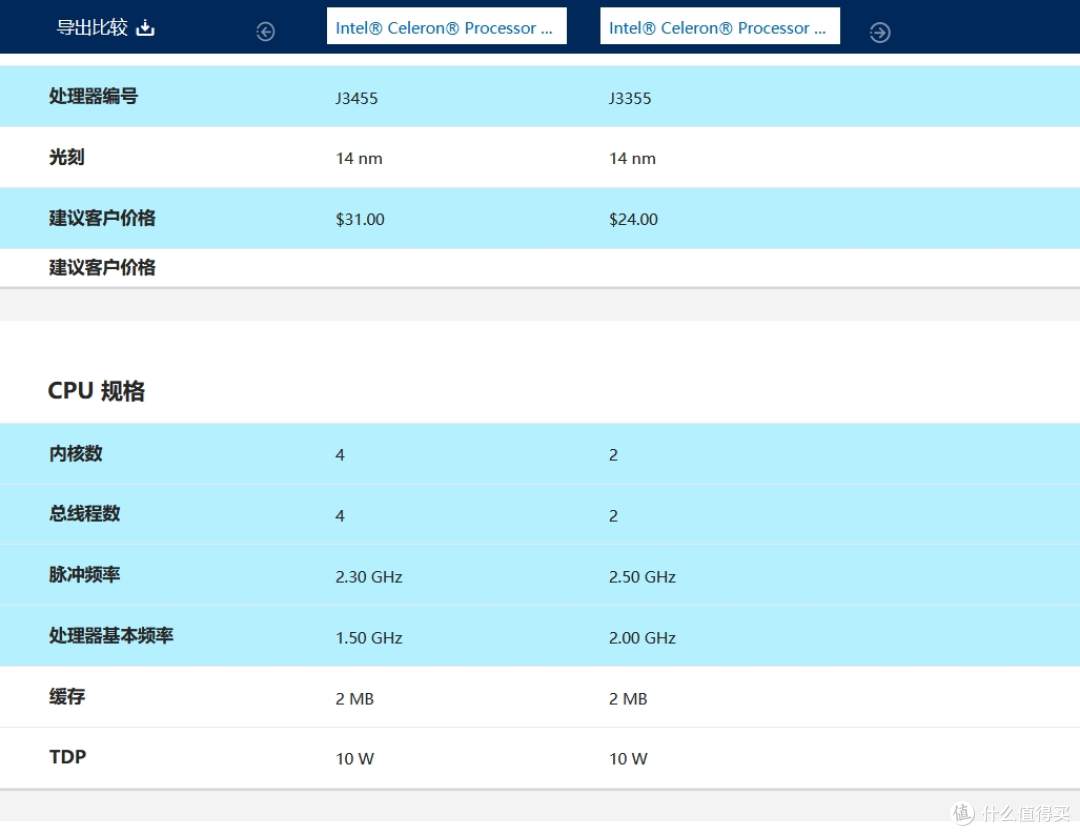Screen dimensions: 1080x836
Task: Click the 14 nm lithography value for J3355
Action: [632, 158]
